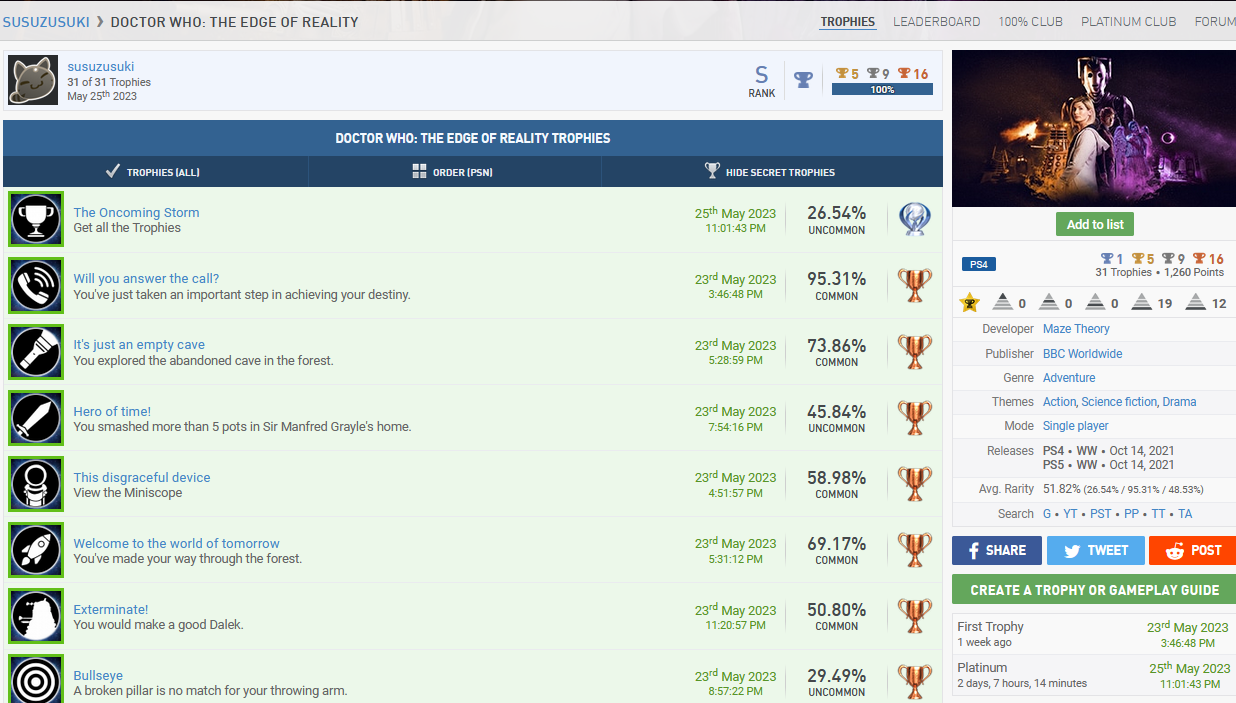Open the 100% Club tab
1236x703 pixels.
coord(1030,22)
